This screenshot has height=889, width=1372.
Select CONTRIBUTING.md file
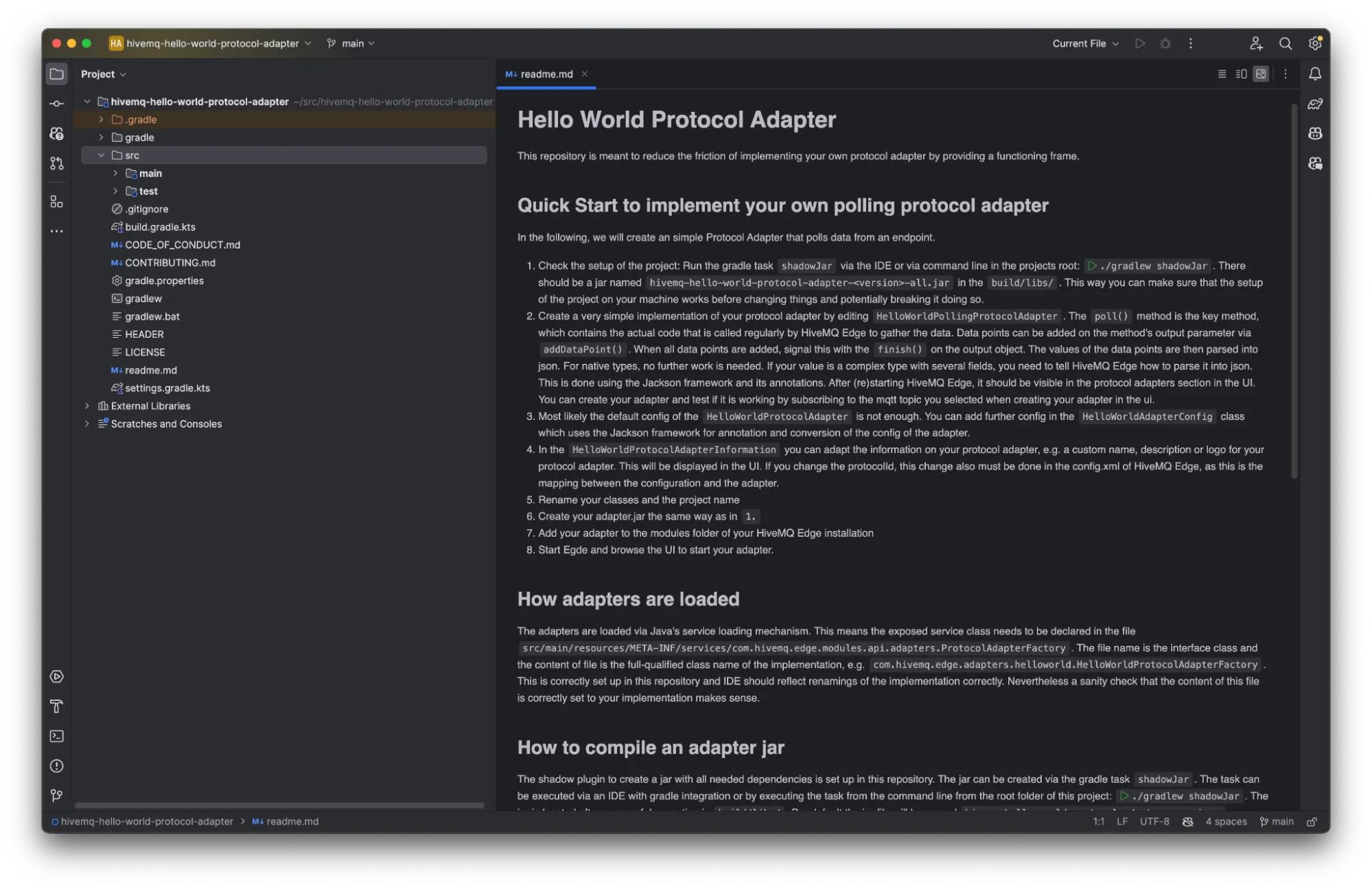pyautogui.click(x=170, y=262)
